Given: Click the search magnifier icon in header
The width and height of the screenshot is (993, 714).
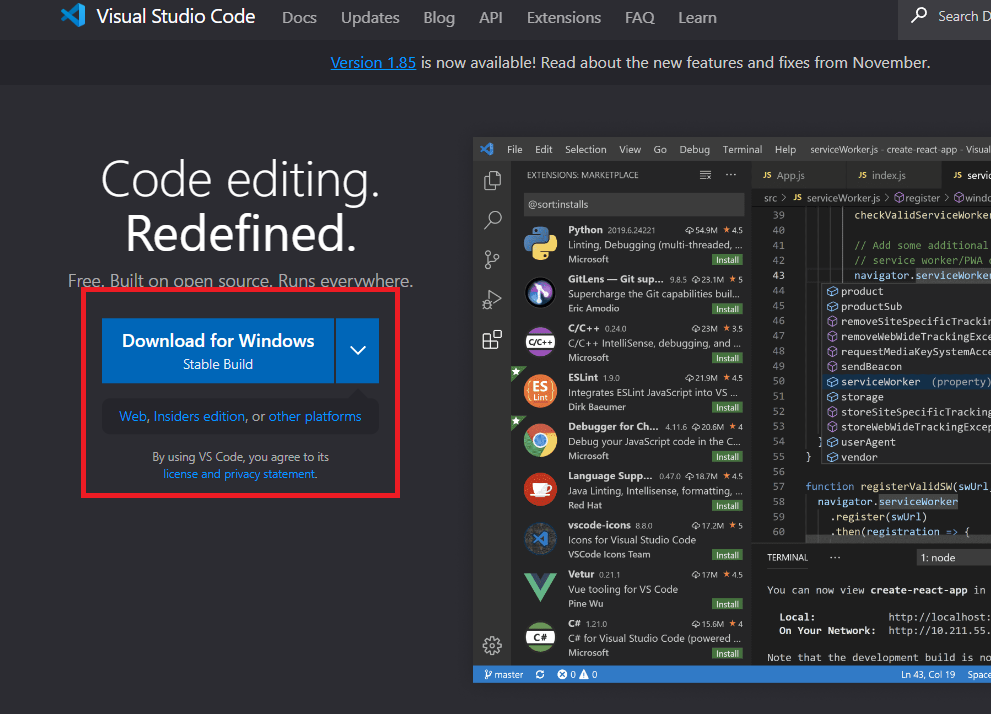Looking at the screenshot, I should click(x=919, y=15).
